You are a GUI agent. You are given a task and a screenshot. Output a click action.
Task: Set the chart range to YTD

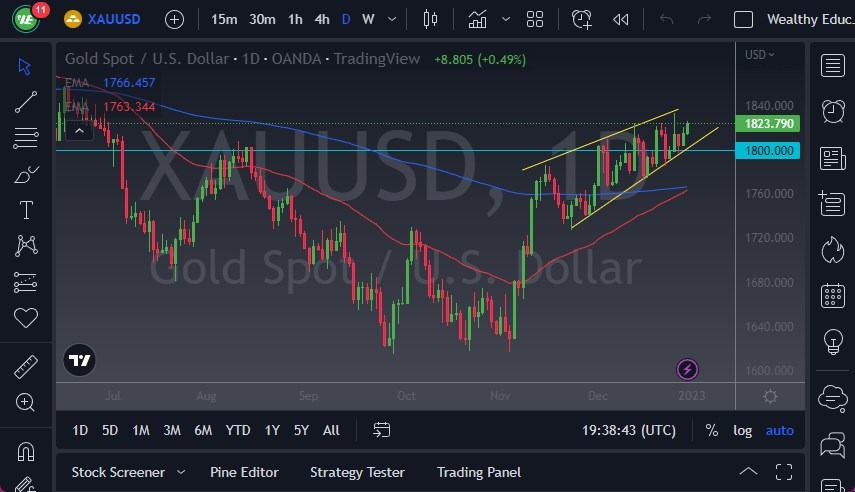click(x=238, y=430)
